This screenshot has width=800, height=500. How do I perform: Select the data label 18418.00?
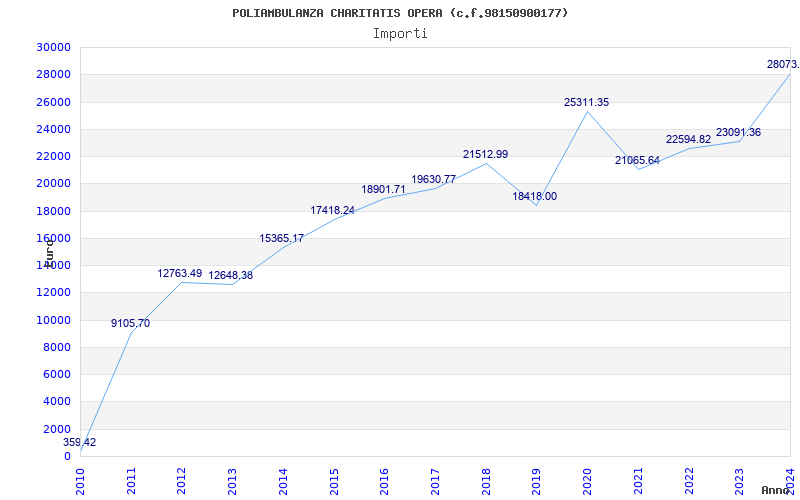click(535, 196)
